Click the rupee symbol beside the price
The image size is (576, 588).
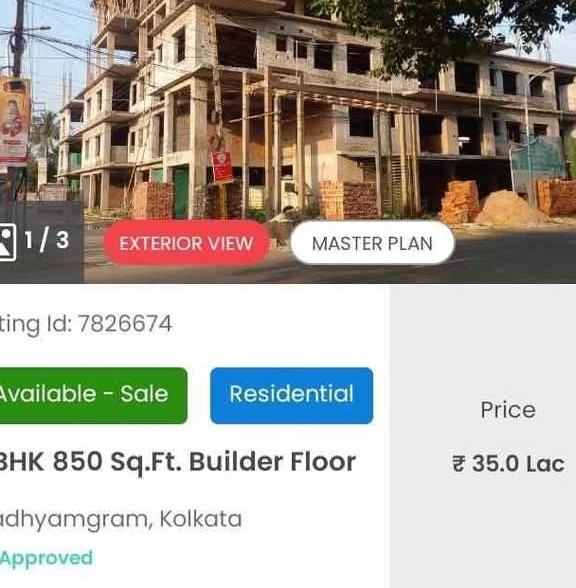[459, 464]
